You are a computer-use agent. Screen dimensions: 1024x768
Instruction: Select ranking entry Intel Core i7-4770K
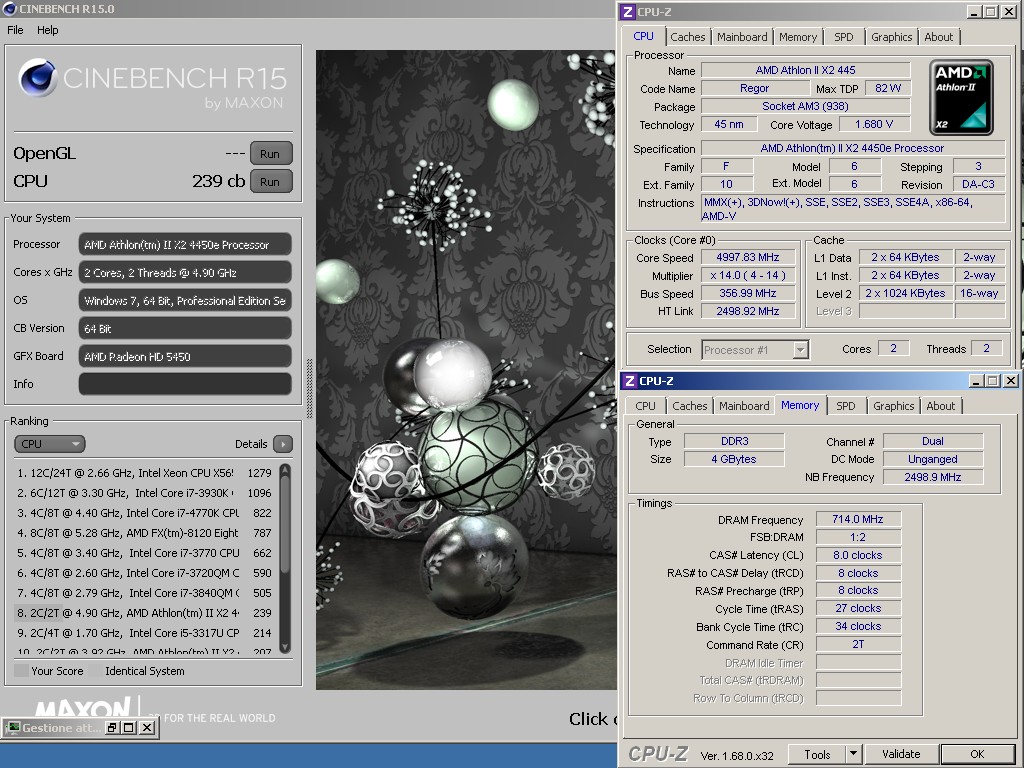[x=144, y=513]
